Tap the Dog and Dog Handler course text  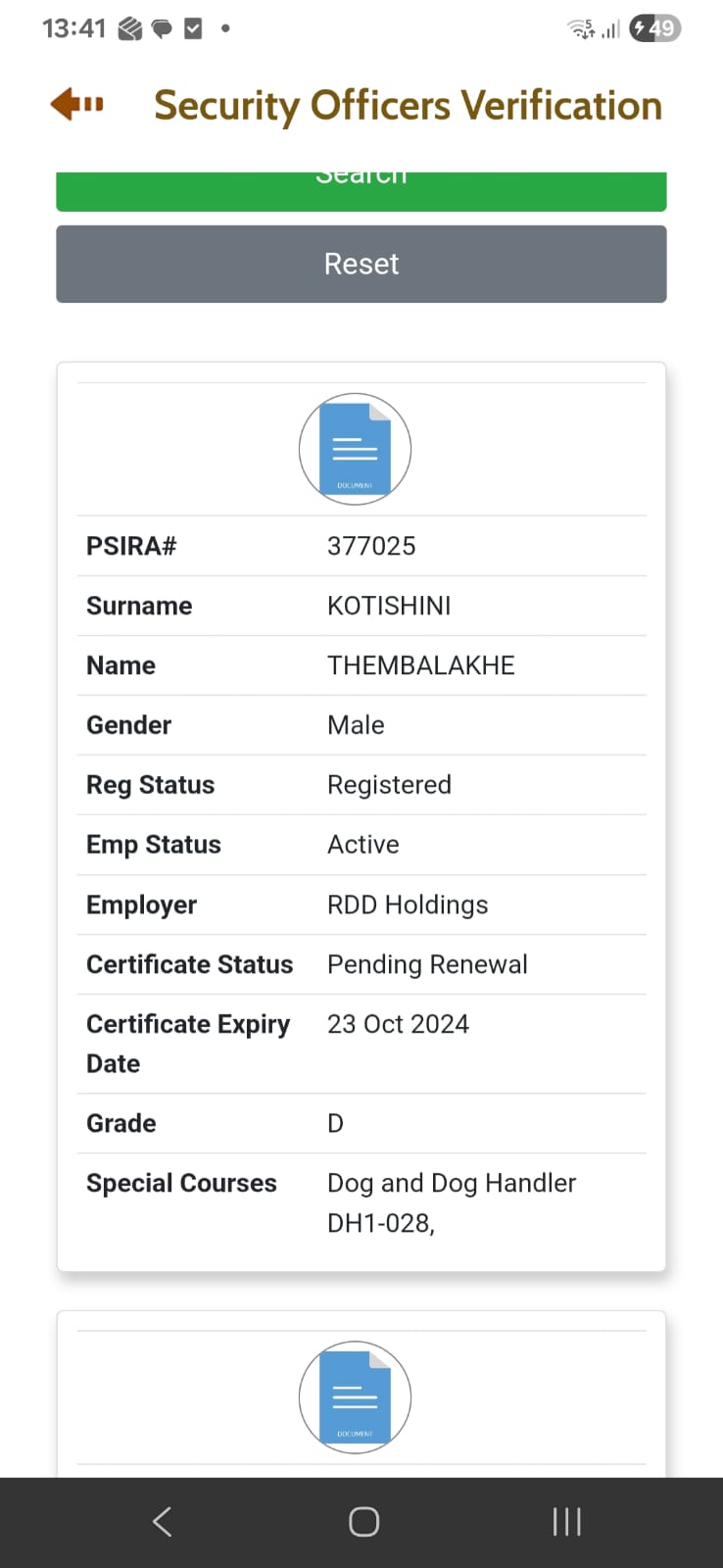(452, 1183)
